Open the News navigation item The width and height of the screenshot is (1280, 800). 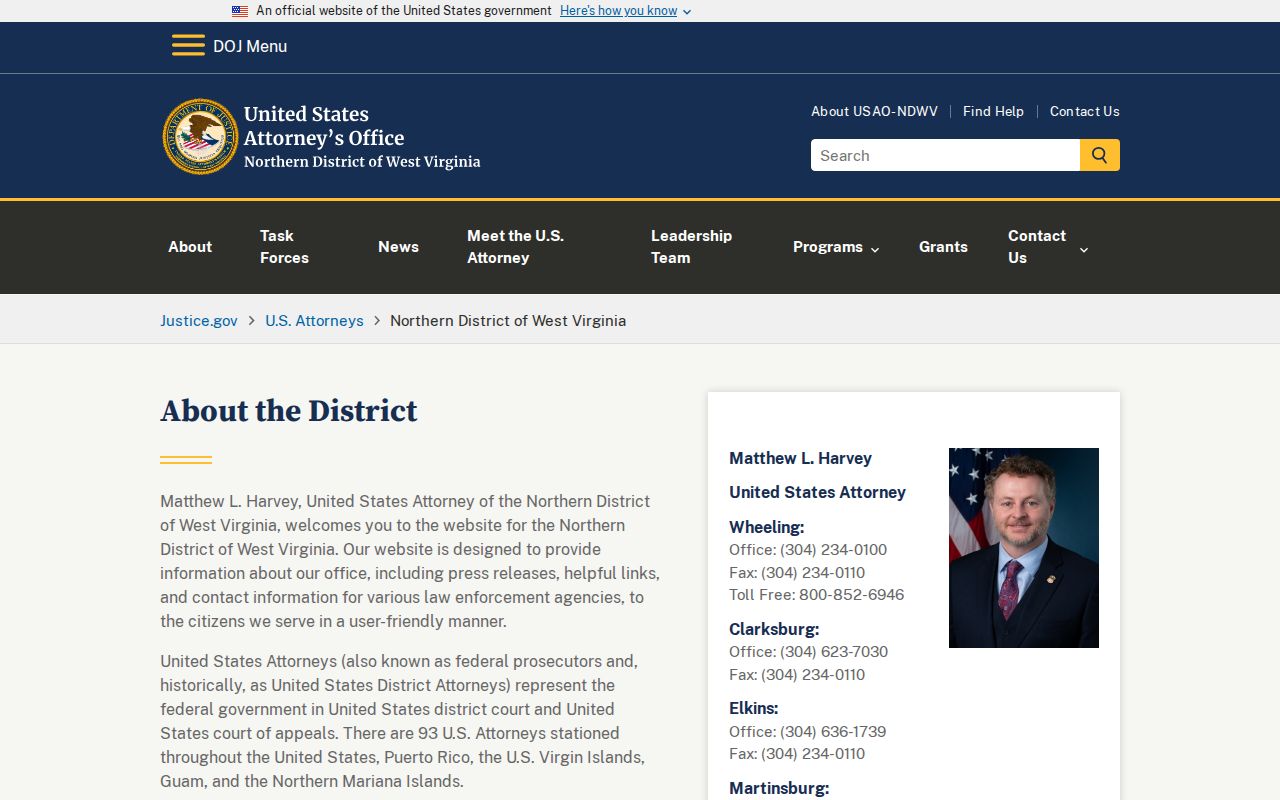pyautogui.click(x=398, y=247)
